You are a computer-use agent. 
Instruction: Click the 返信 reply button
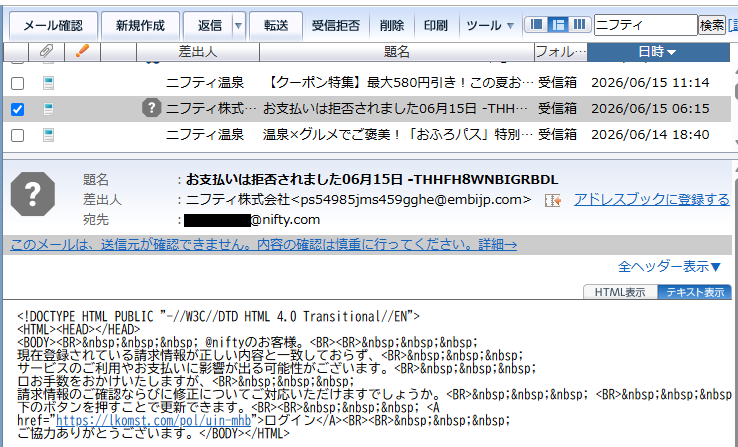point(209,25)
